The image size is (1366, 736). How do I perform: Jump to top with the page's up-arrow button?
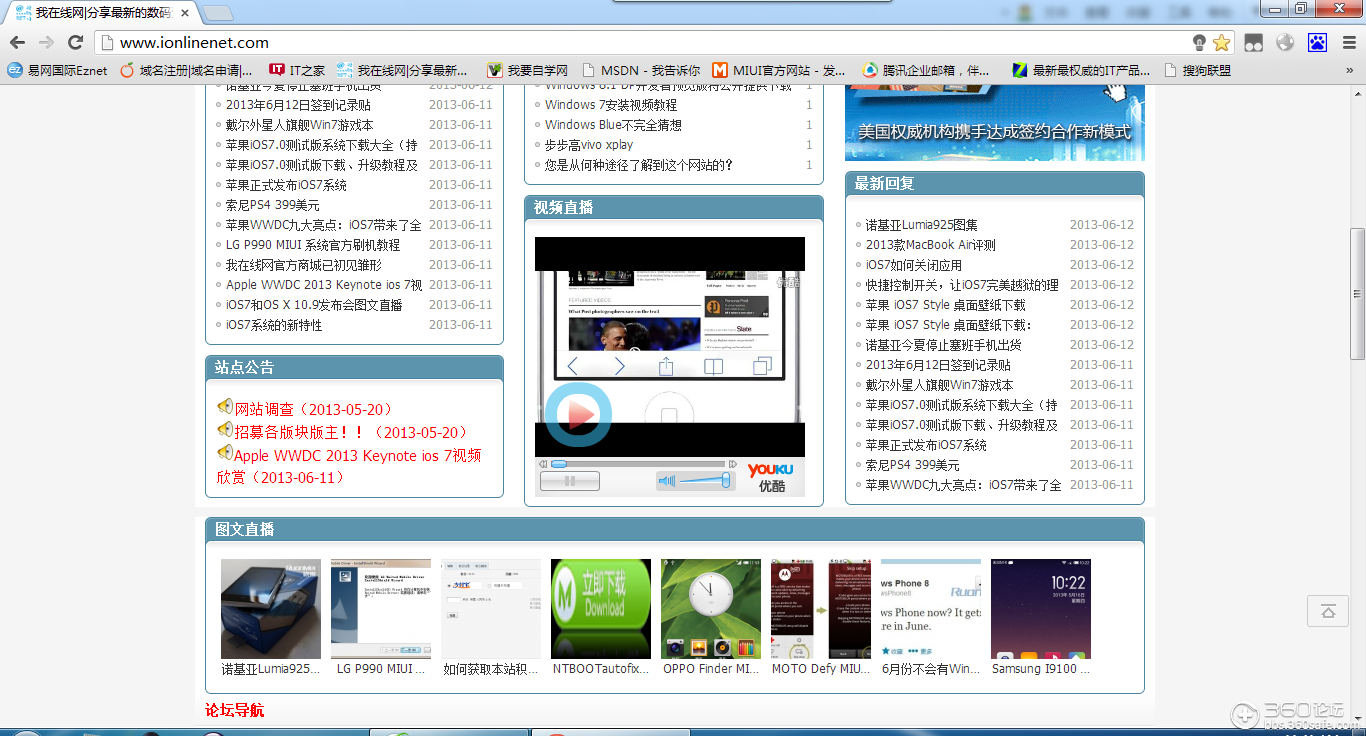pos(1328,611)
